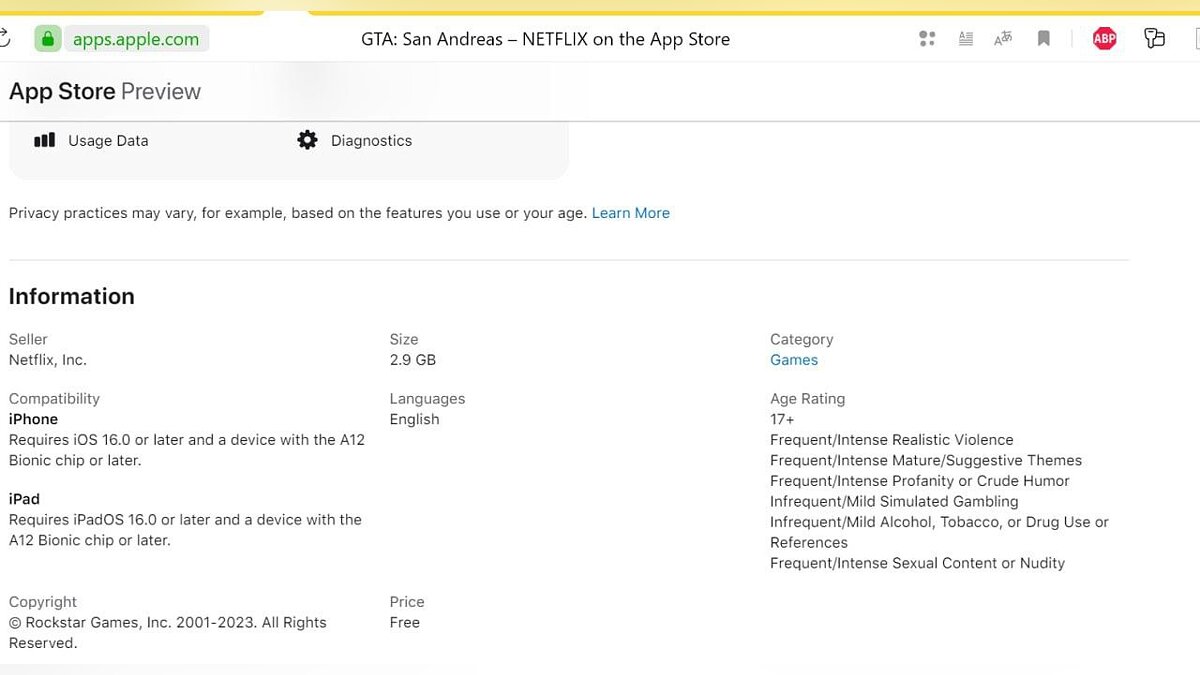Click the Diagnostics gear icon
Image resolution: width=1200 pixels, height=675 pixels.
click(307, 140)
